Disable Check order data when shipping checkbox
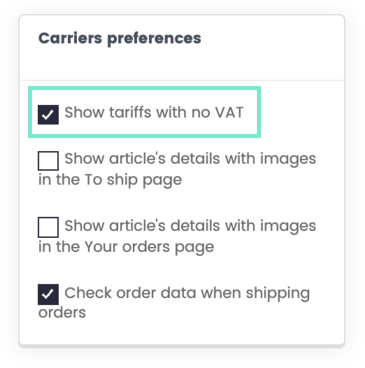Image resolution: width=365 pixels, height=368 pixels. point(48,295)
